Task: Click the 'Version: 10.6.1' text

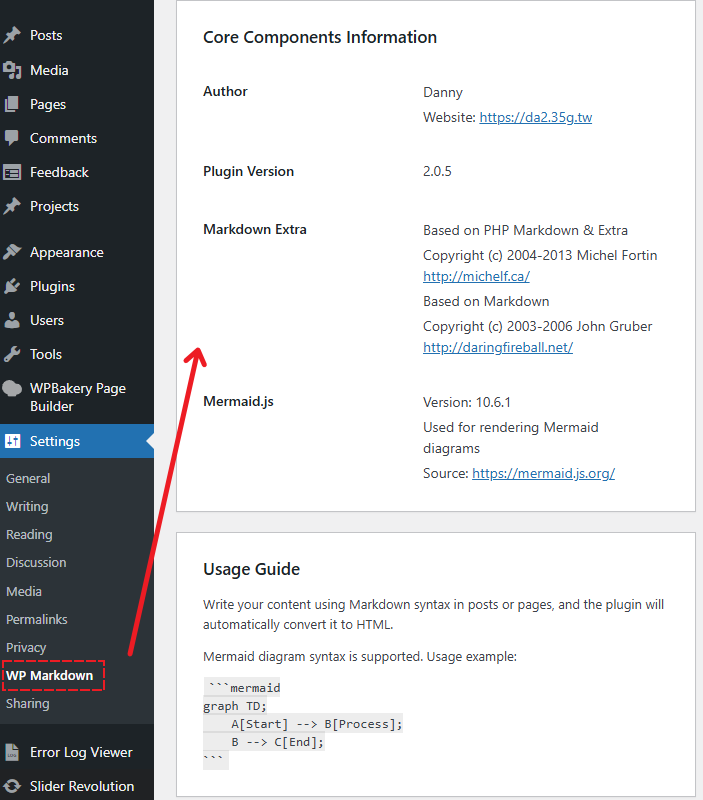Action: click(x=467, y=403)
